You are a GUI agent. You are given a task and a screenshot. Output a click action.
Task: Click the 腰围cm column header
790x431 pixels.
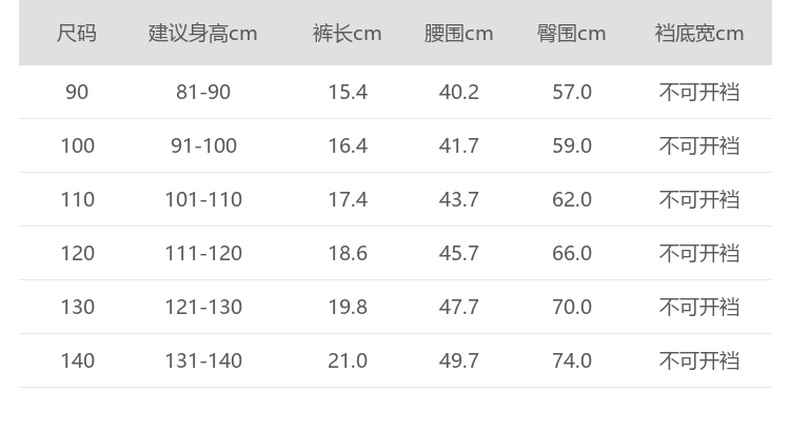[x=459, y=33]
